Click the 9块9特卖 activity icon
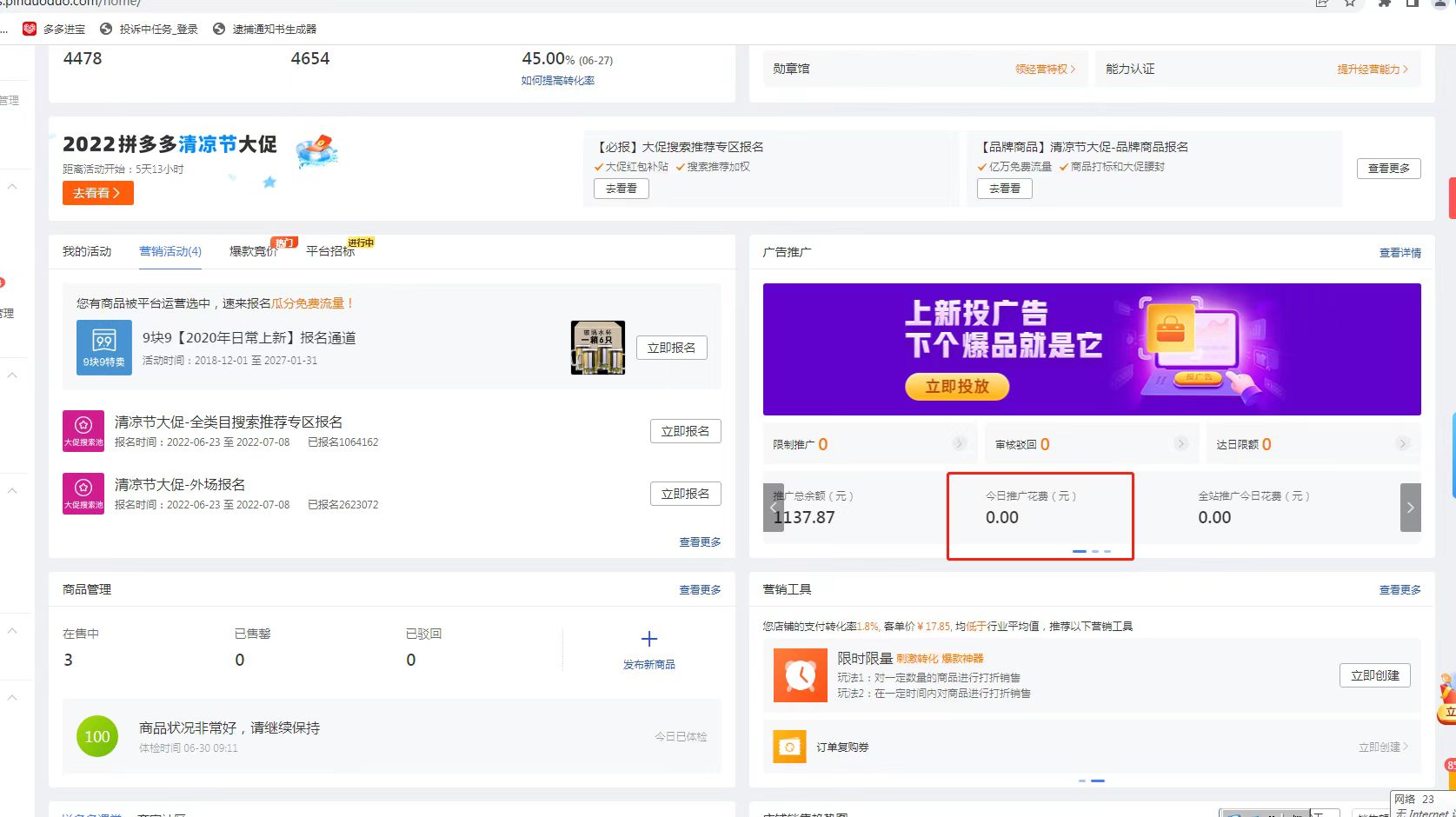This screenshot has width=1456, height=817. [x=104, y=348]
